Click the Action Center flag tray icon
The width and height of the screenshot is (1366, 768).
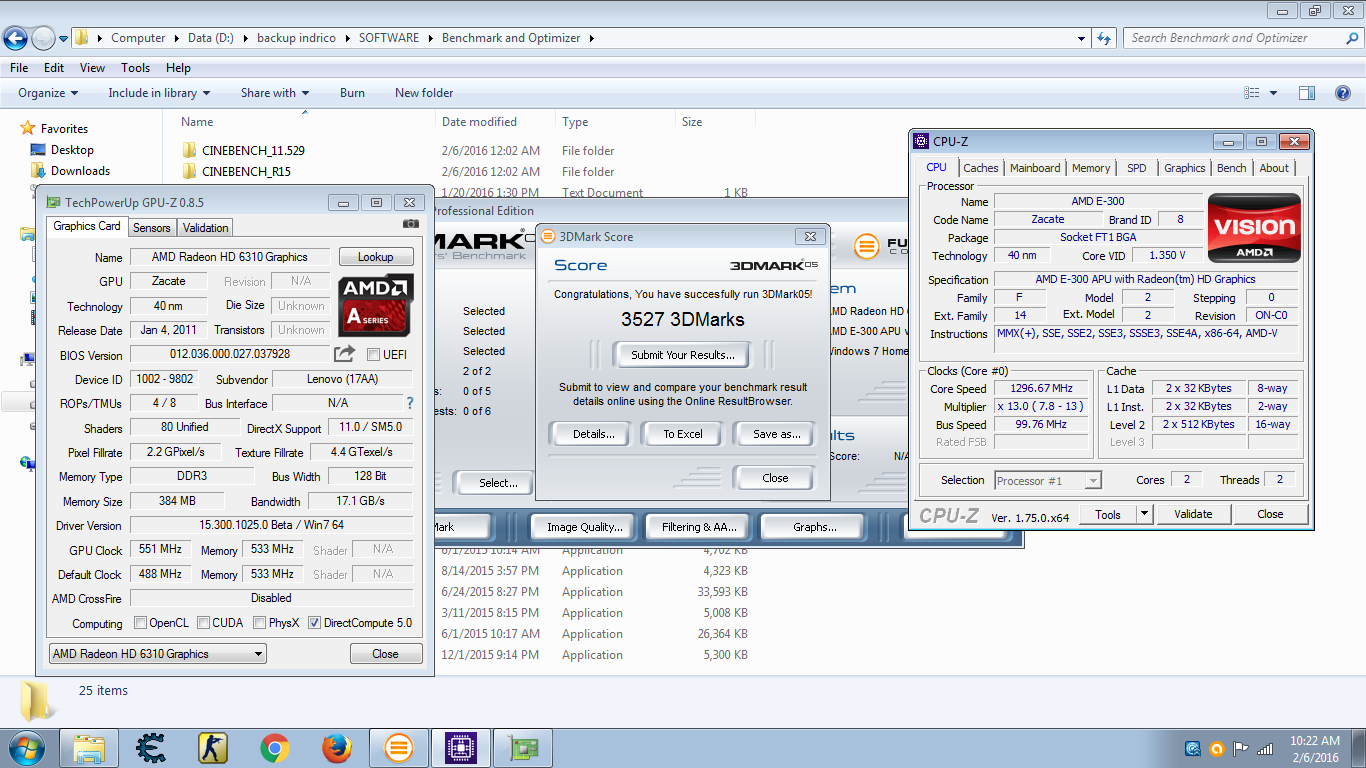pyautogui.click(x=1241, y=748)
